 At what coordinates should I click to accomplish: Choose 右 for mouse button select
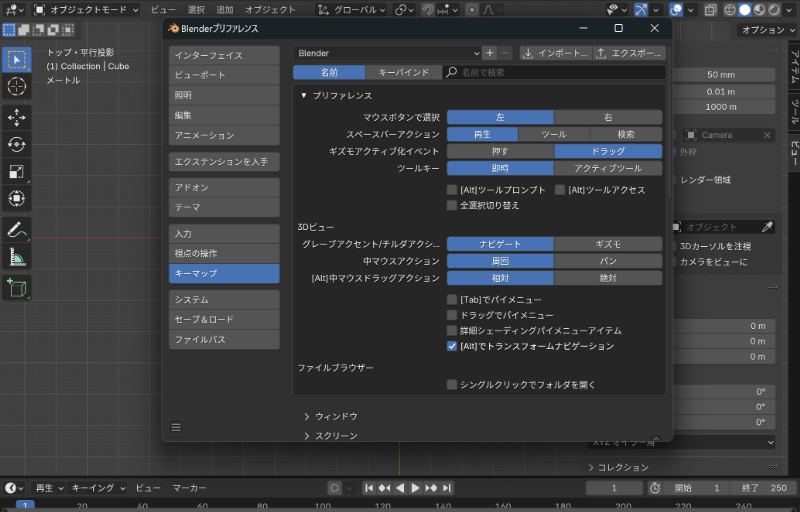coord(608,117)
